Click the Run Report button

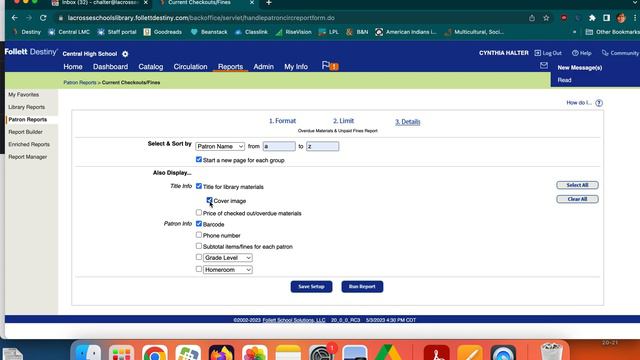(362, 287)
